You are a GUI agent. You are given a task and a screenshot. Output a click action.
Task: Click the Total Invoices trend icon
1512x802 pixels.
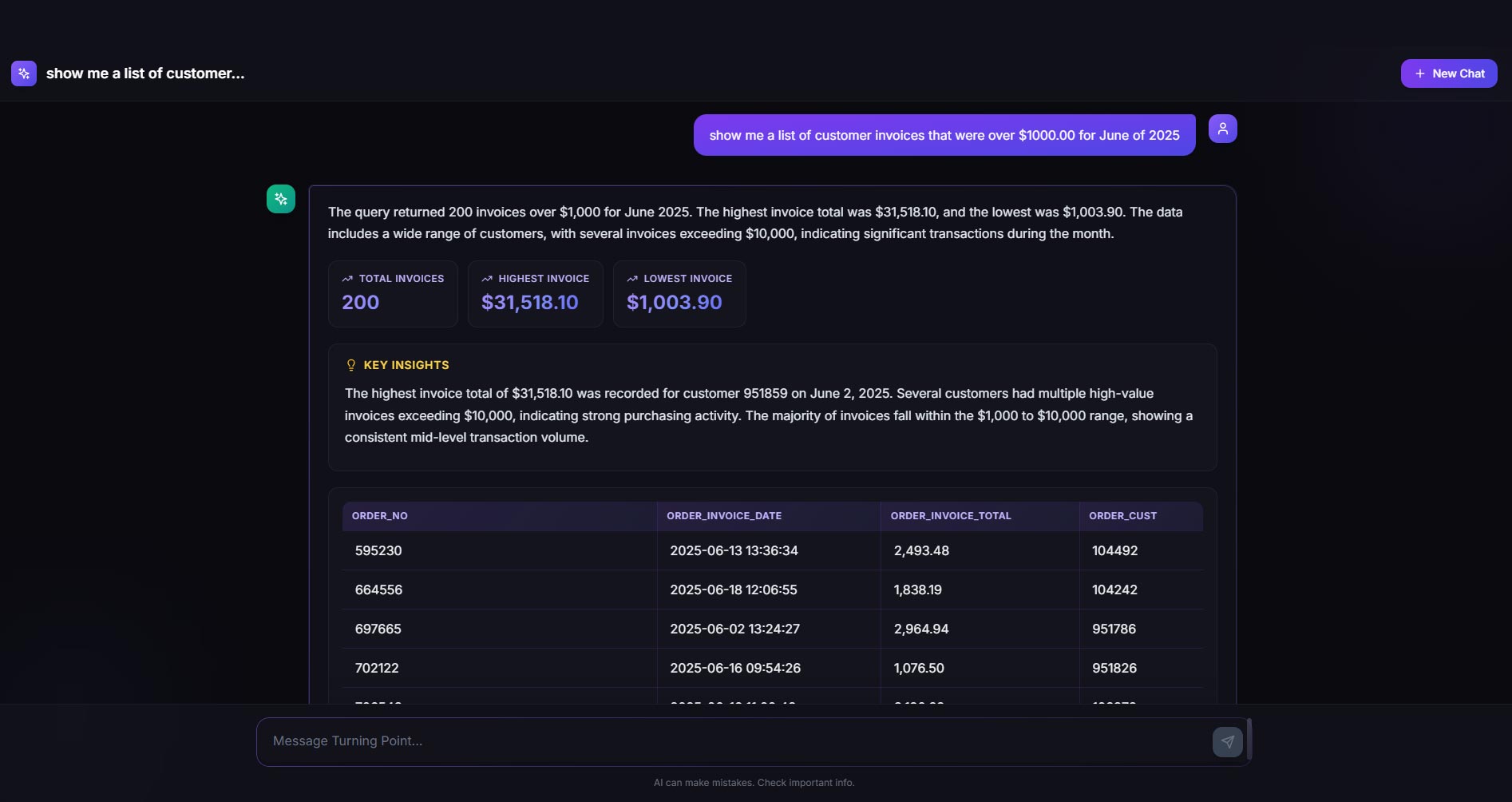pyautogui.click(x=347, y=279)
